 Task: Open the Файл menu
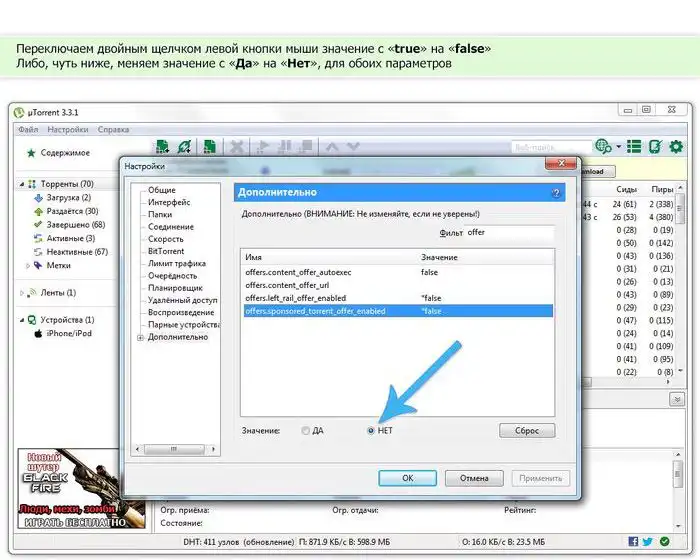(x=28, y=129)
